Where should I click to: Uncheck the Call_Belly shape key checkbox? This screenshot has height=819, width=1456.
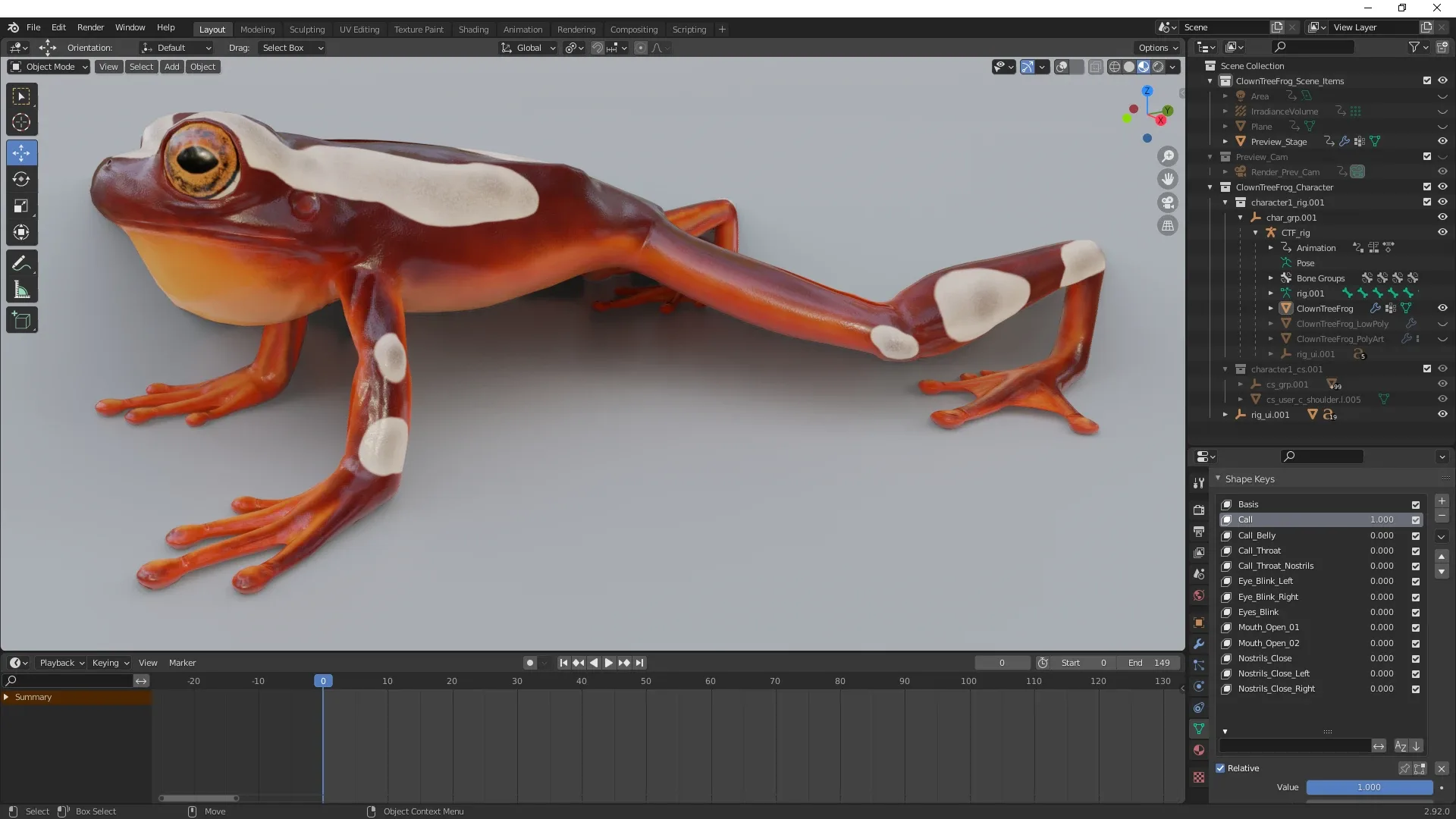pyautogui.click(x=1416, y=536)
